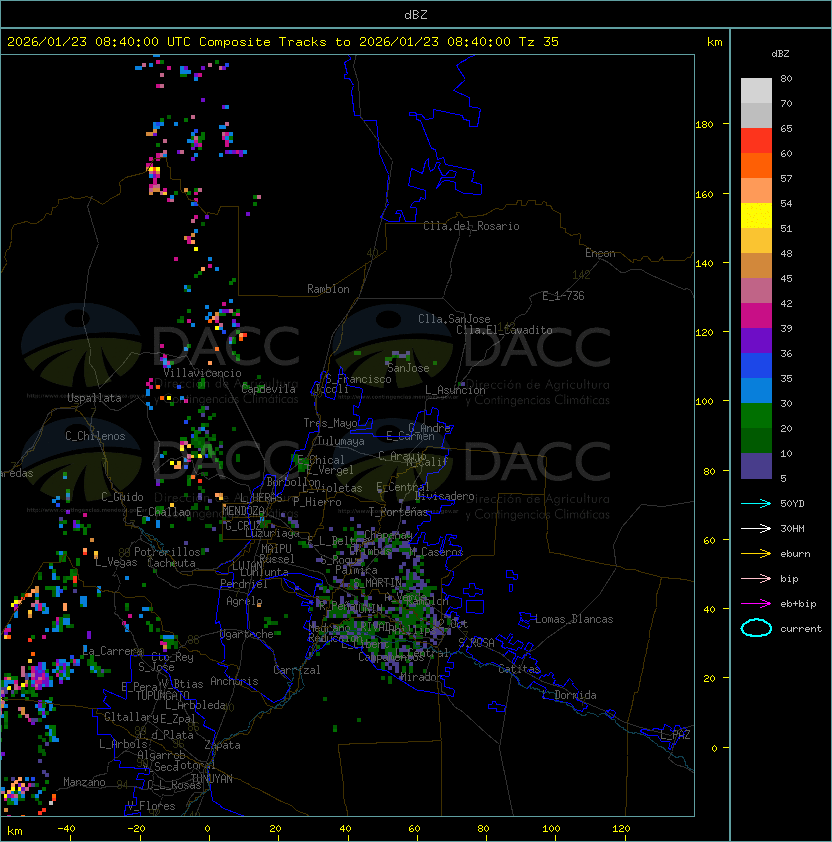Click the cyan 50YD arrow in legend
The width and height of the screenshot is (832, 842).
(756, 503)
